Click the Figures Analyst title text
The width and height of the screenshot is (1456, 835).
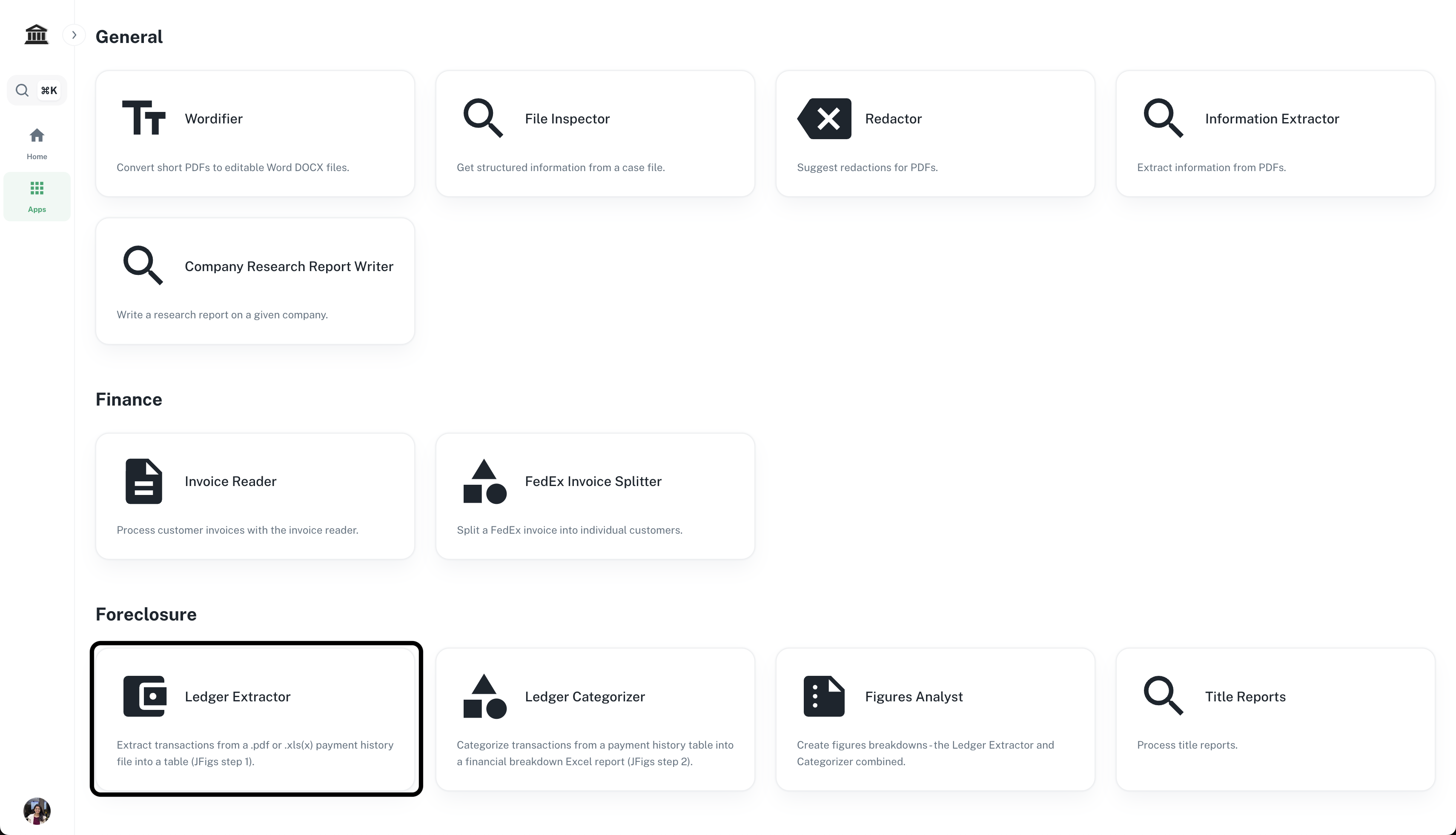click(x=913, y=696)
